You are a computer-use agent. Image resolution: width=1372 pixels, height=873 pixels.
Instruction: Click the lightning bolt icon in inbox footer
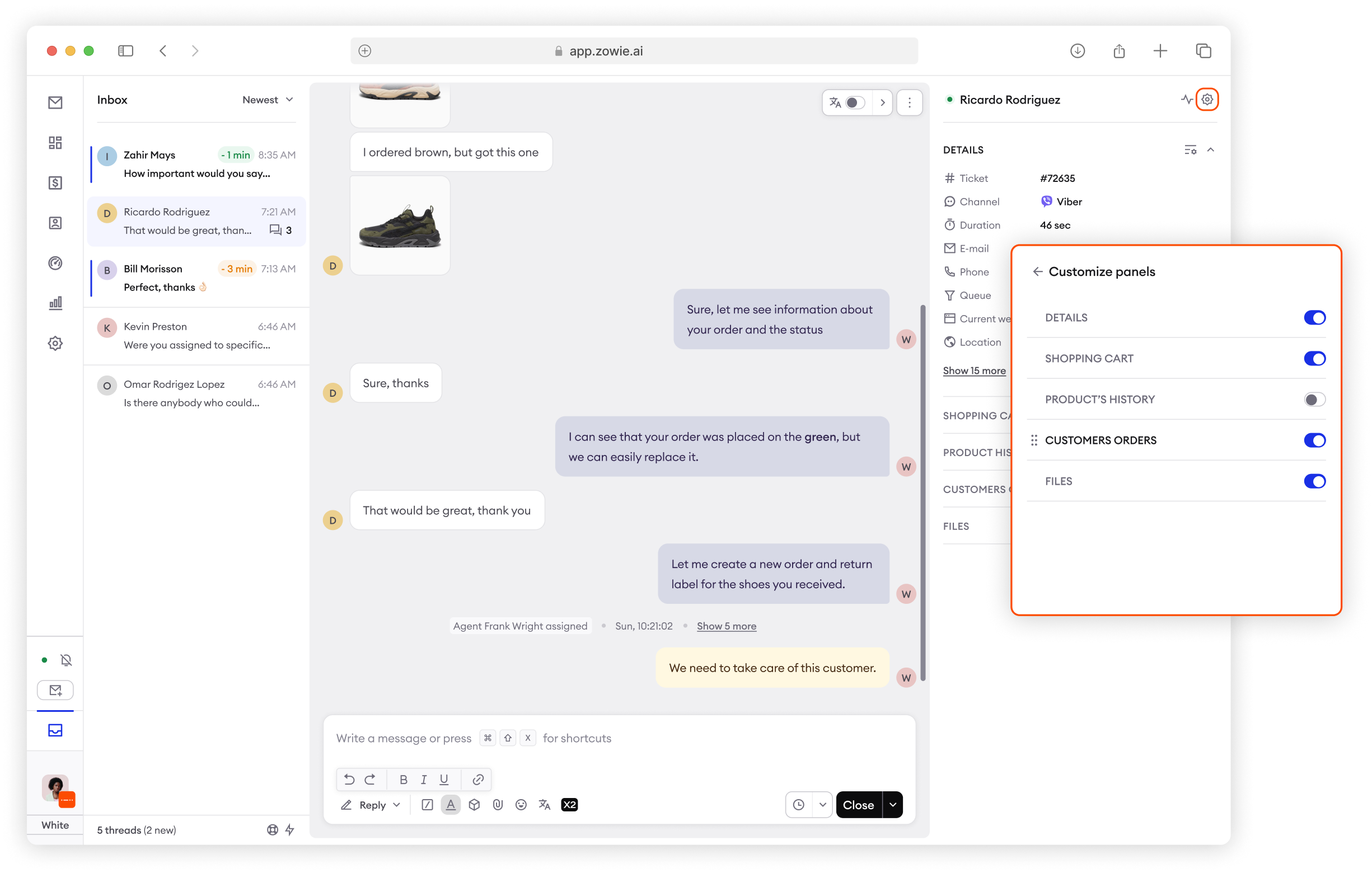(x=290, y=830)
